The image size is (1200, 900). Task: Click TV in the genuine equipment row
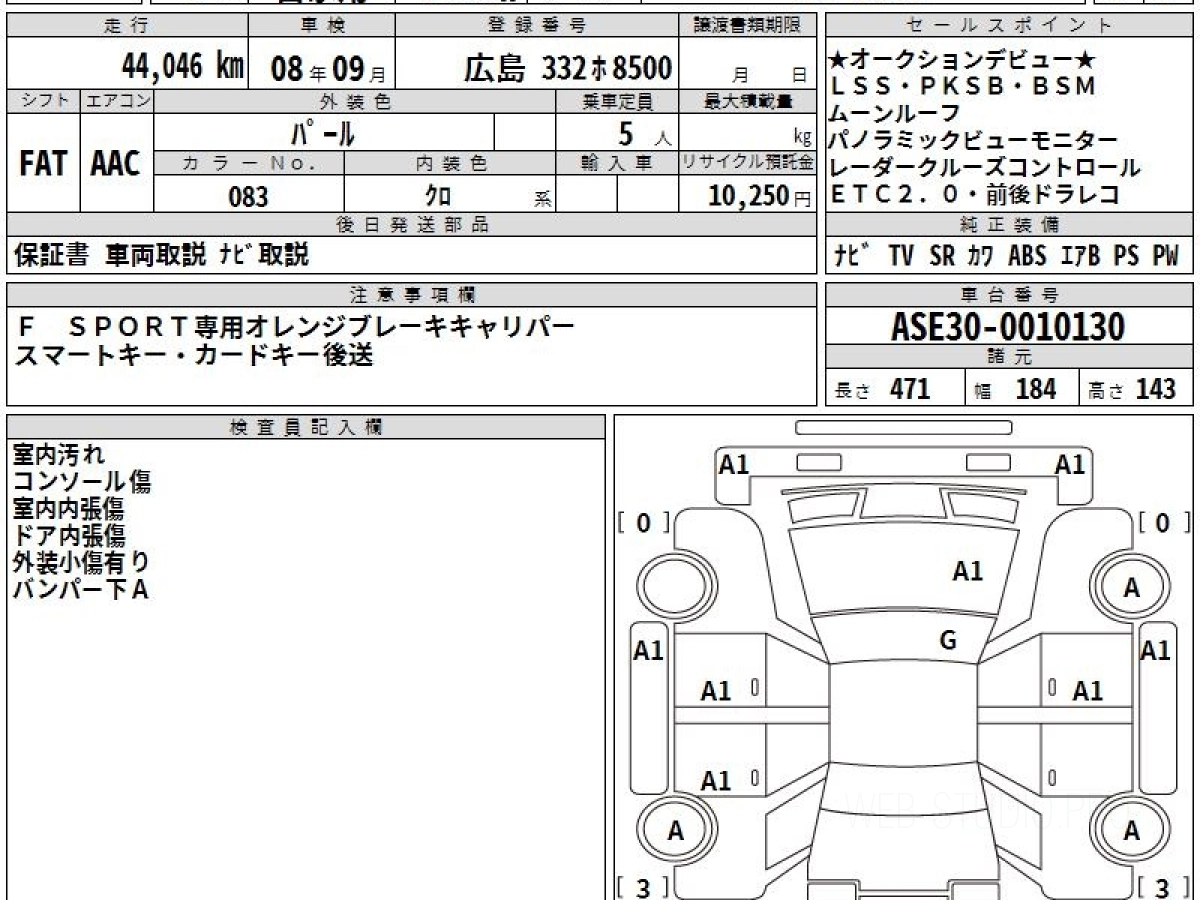coord(901,256)
